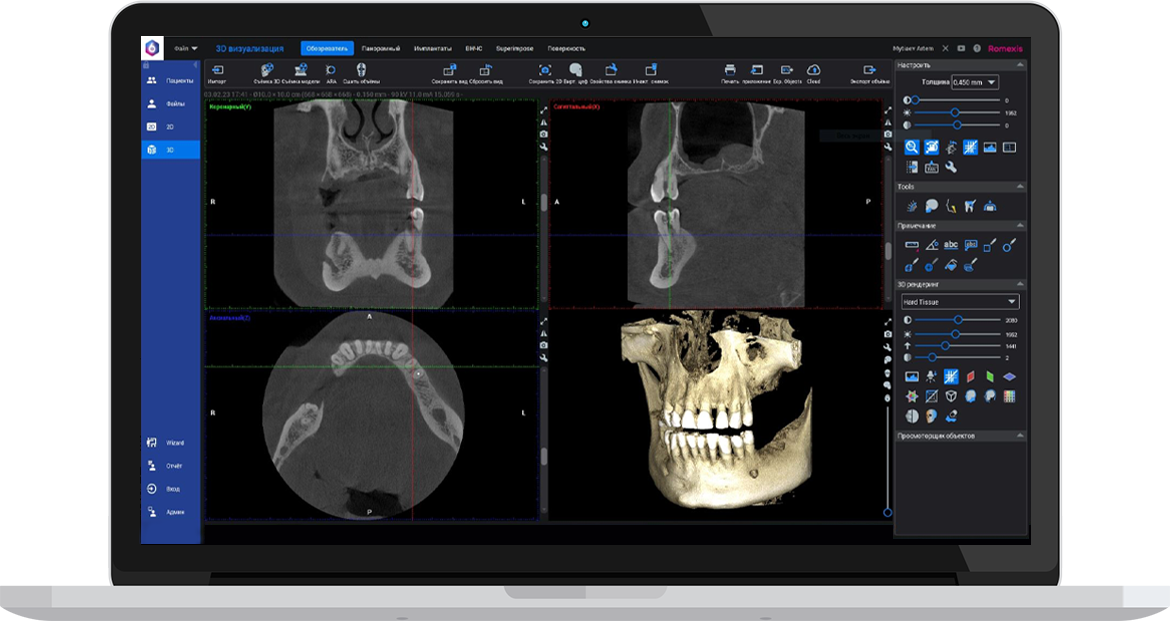Select the ruler measurement annotation tool
The image size is (1170, 621).
912,244
